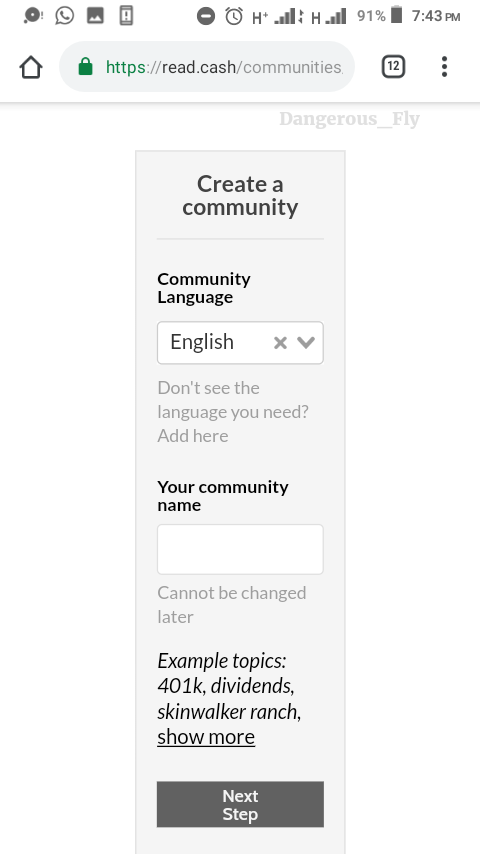480x854 pixels.
Task: Tap the Dangerous_Fly username text
Action: click(x=349, y=119)
